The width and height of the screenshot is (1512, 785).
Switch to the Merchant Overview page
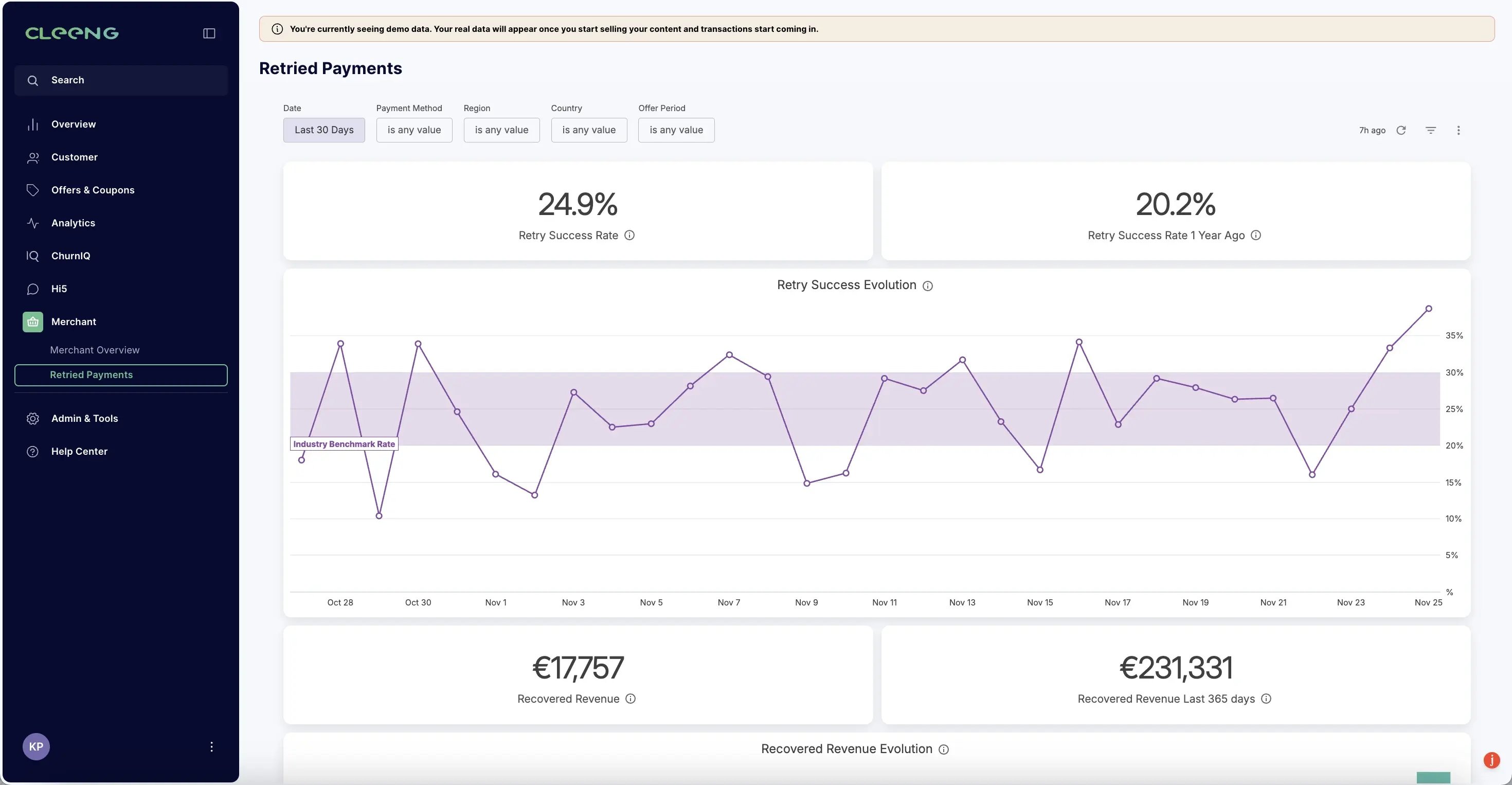click(95, 349)
